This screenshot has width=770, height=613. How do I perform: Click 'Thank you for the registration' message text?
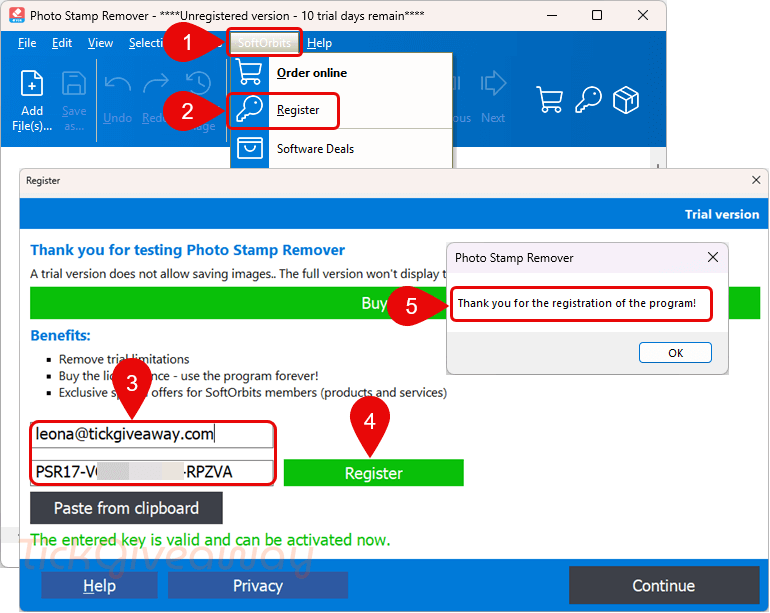[x=577, y=303]
